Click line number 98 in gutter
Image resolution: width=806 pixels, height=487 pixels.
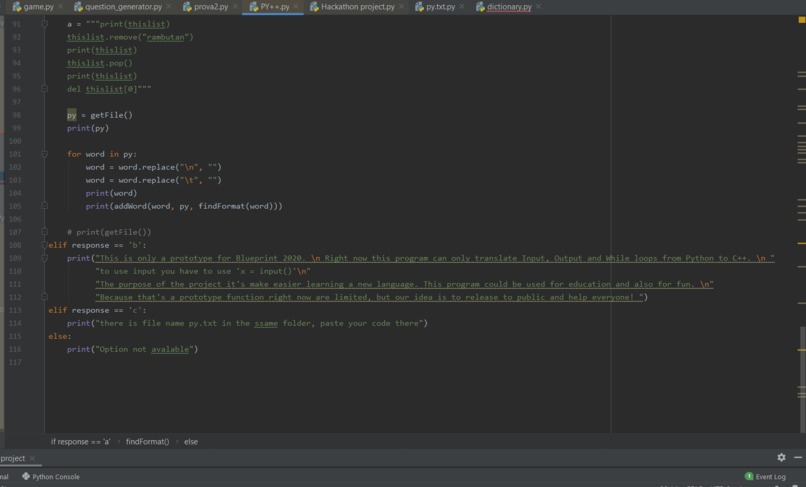[x=16, y=115]
